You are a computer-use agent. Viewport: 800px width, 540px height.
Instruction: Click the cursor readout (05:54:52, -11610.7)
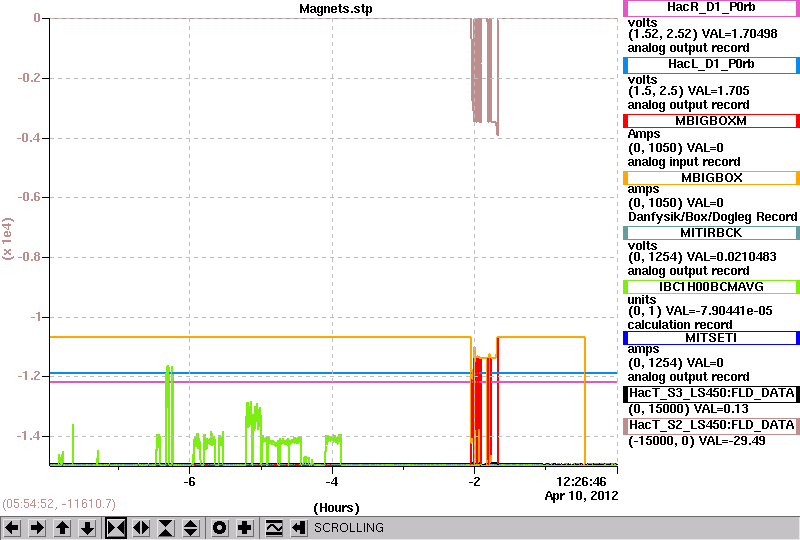[x=59, y=504]
